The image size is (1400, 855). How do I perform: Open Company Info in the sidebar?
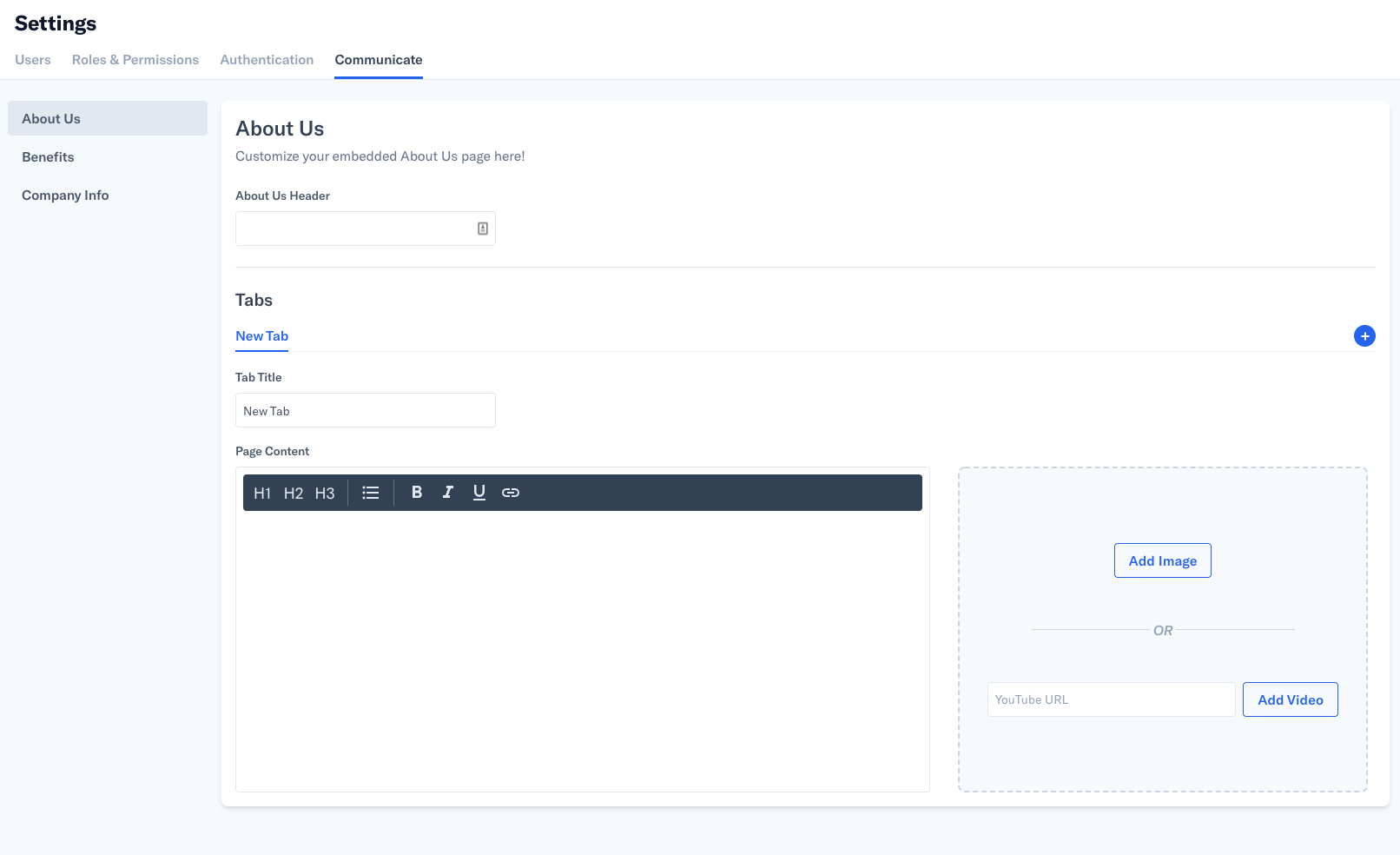(108, 195)
